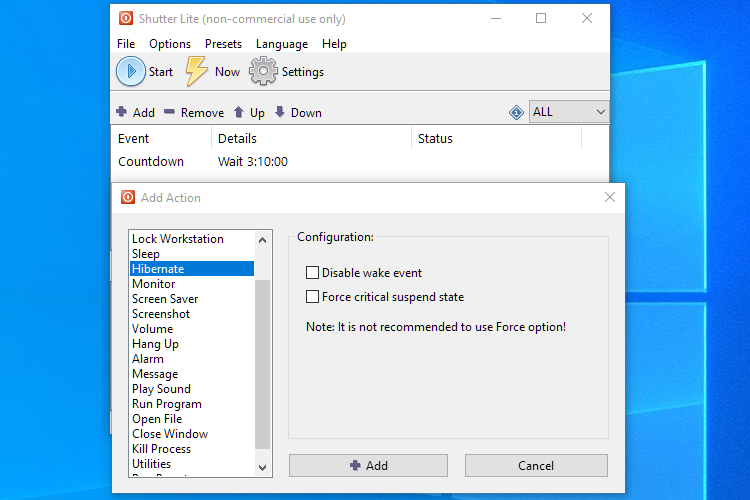
Task: Maximize the Shutter Lite window
Action: pos(541,18)
